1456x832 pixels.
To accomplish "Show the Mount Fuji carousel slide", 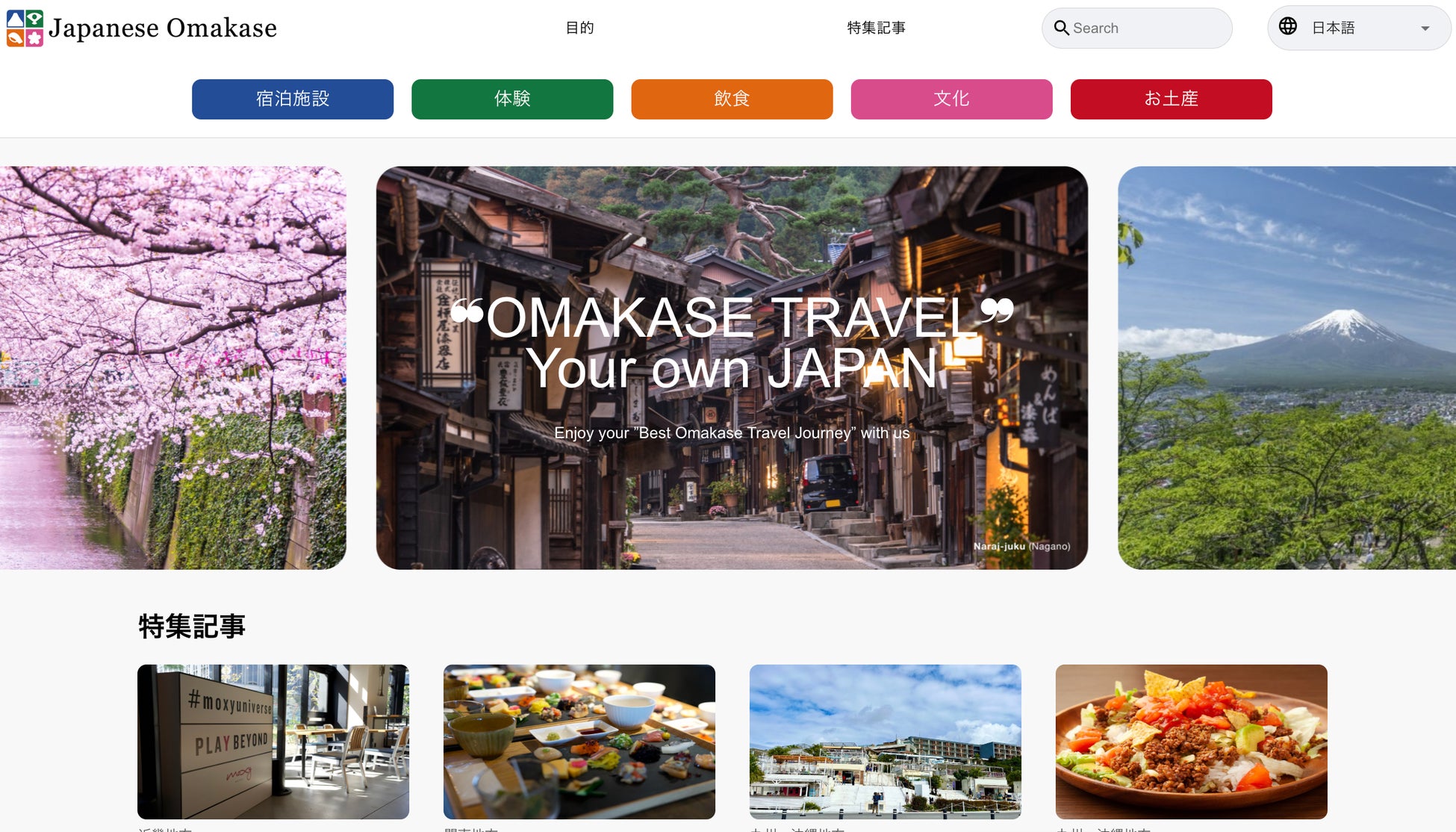I will click(1286, 367).
